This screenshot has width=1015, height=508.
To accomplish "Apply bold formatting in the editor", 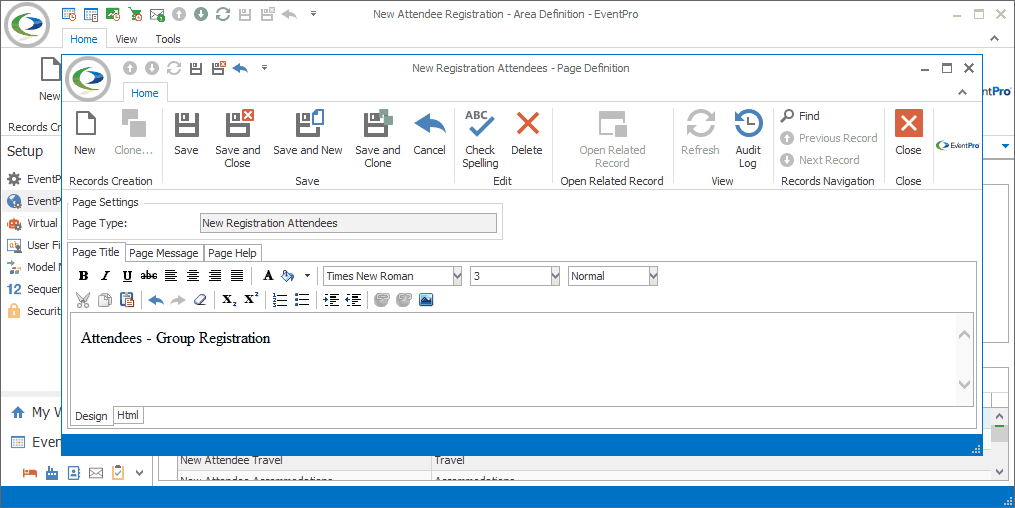I will click(x=84, y=276).
